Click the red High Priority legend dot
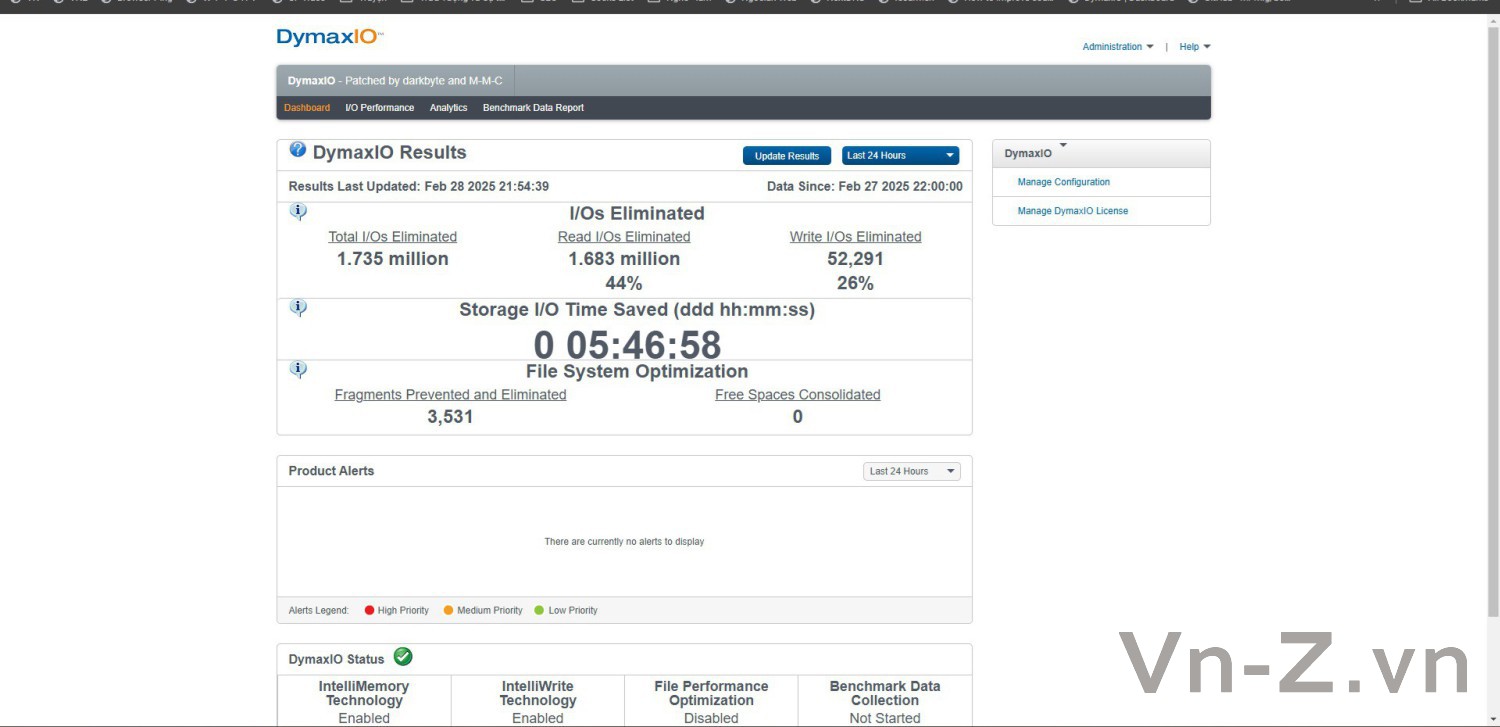 click(x=369, y=610)
